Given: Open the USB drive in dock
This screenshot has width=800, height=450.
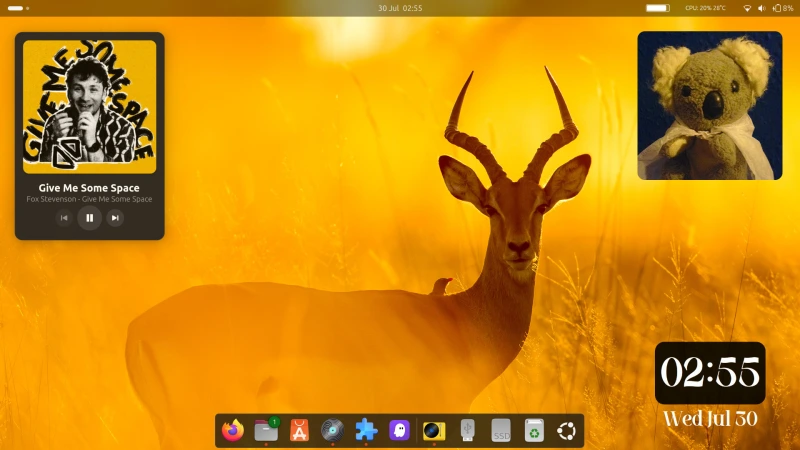Looking at the screenshot, I should 467,431.
